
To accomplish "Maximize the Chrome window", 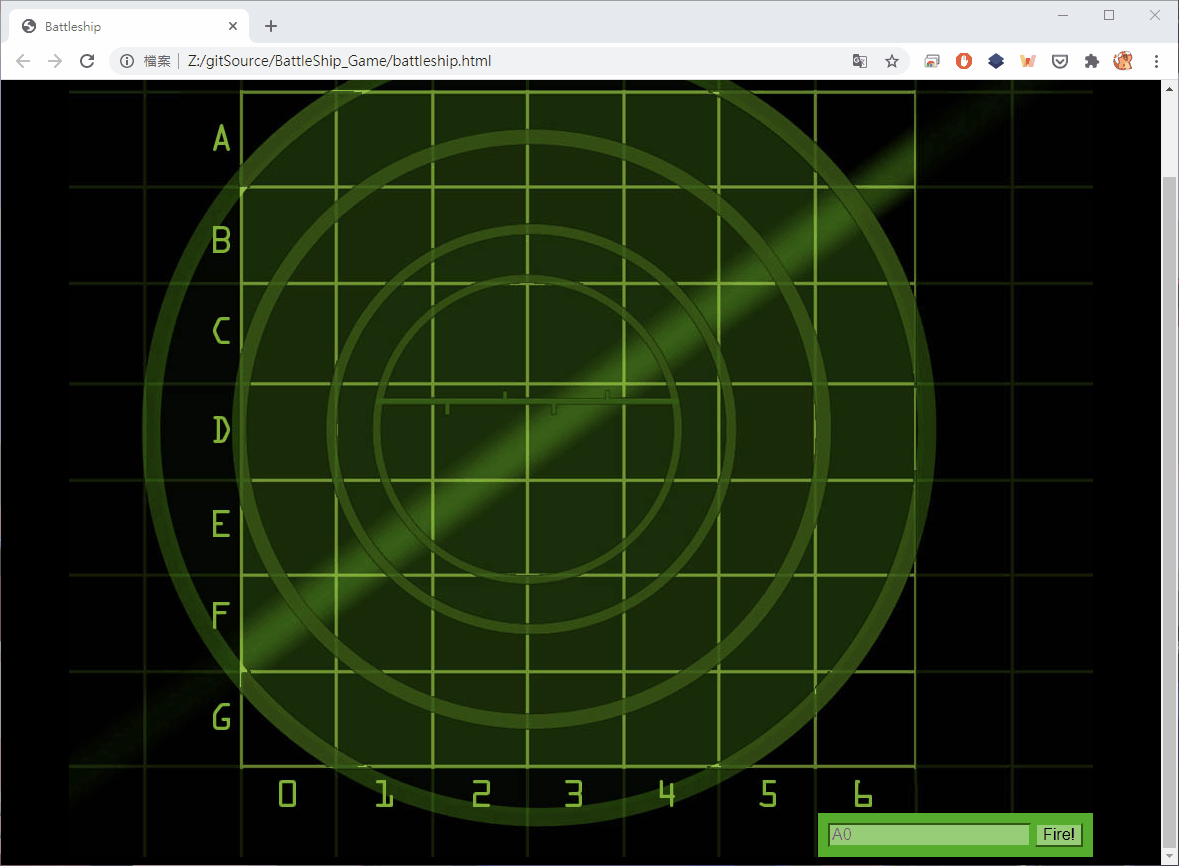I will [1109, 15].
